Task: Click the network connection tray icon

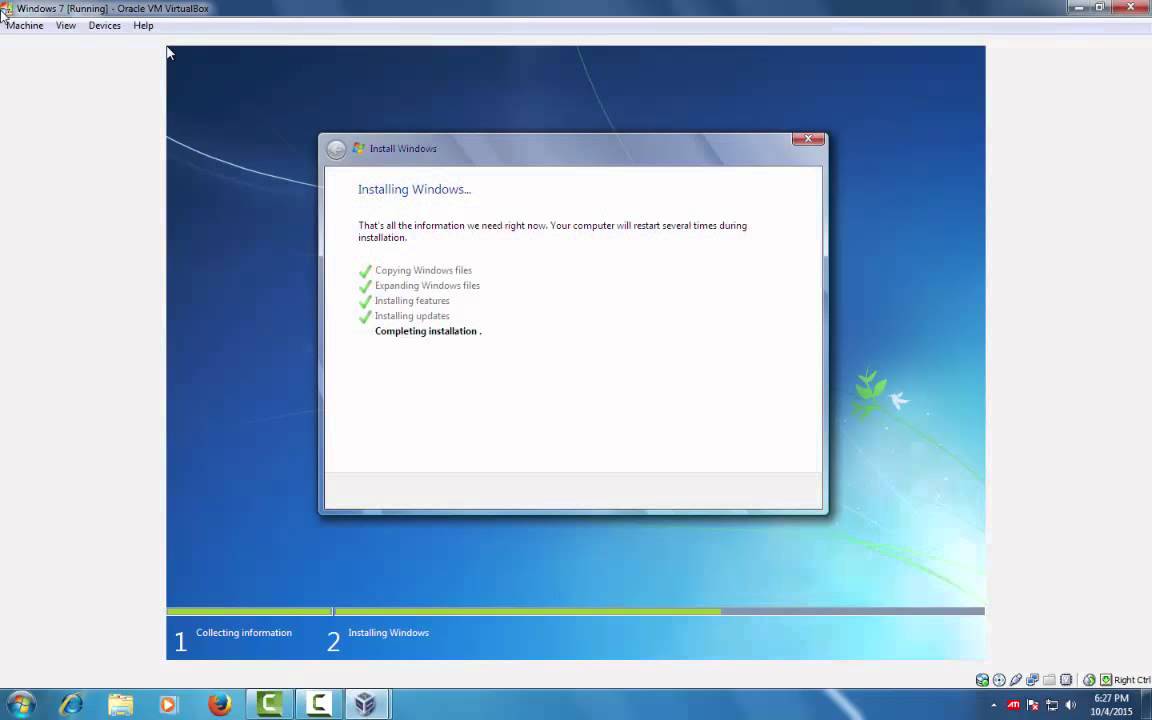Action: pos(1052,705)
